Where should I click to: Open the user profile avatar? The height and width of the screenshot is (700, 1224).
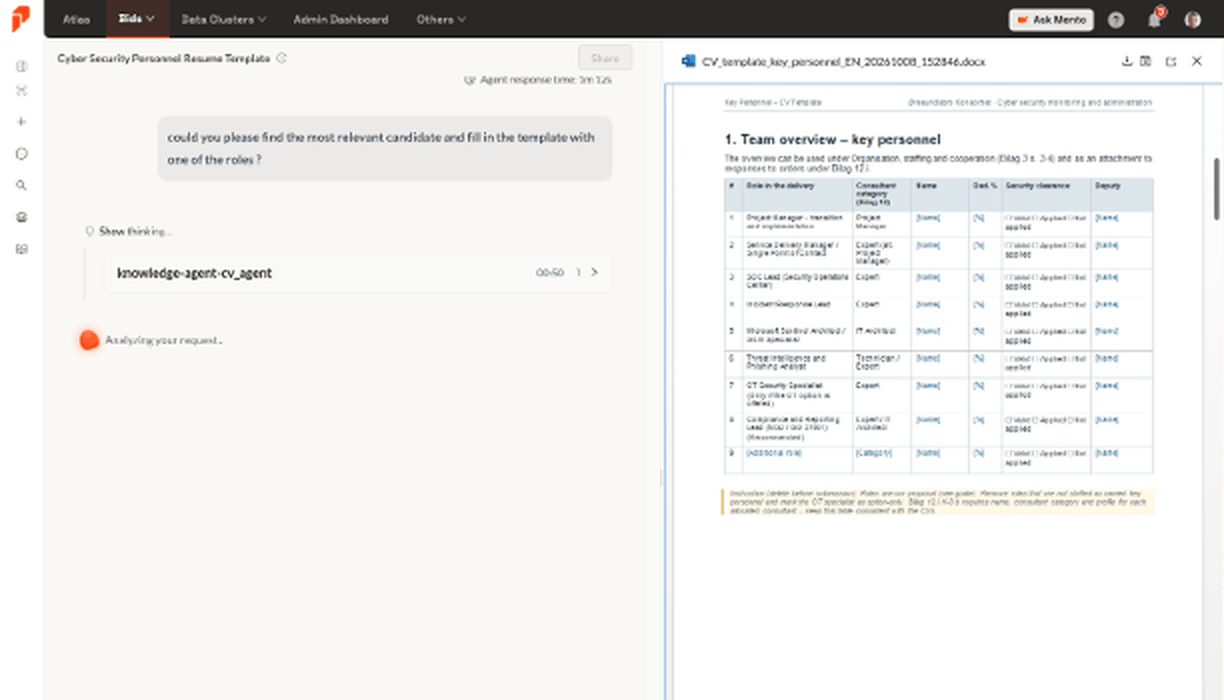tap(1192, 20)
